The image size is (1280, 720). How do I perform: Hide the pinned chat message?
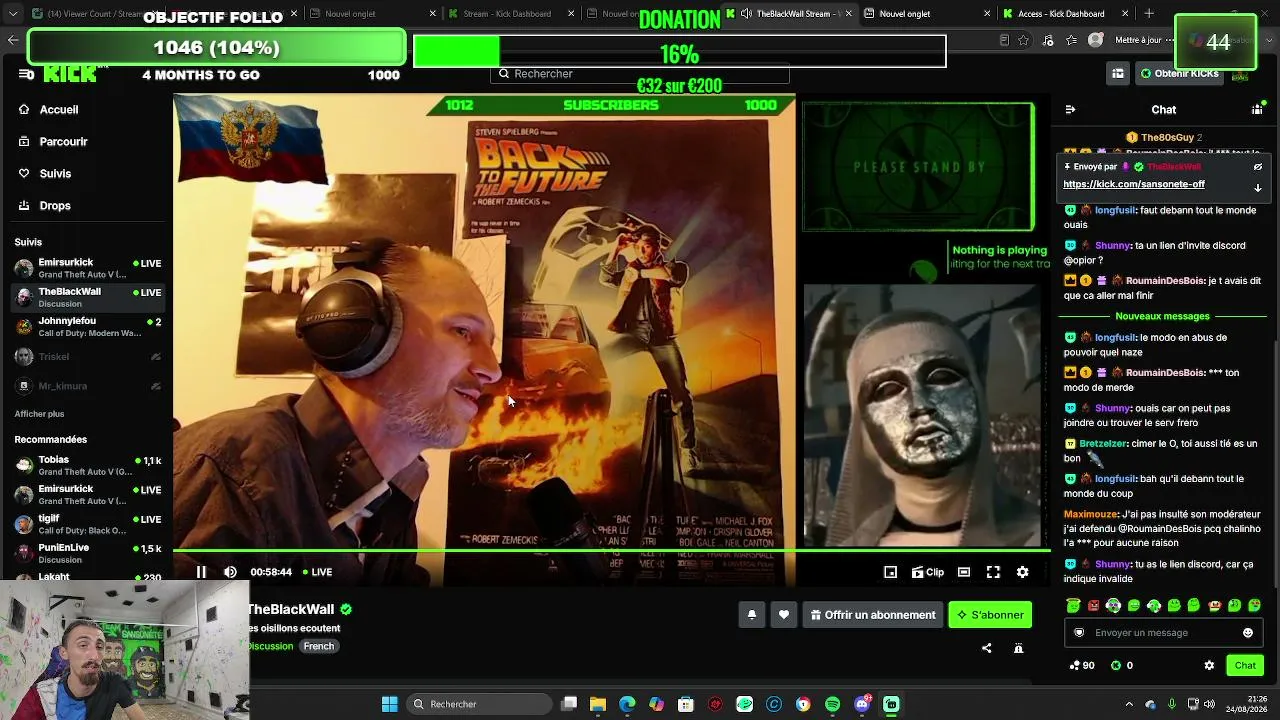tap(1258, 167)
